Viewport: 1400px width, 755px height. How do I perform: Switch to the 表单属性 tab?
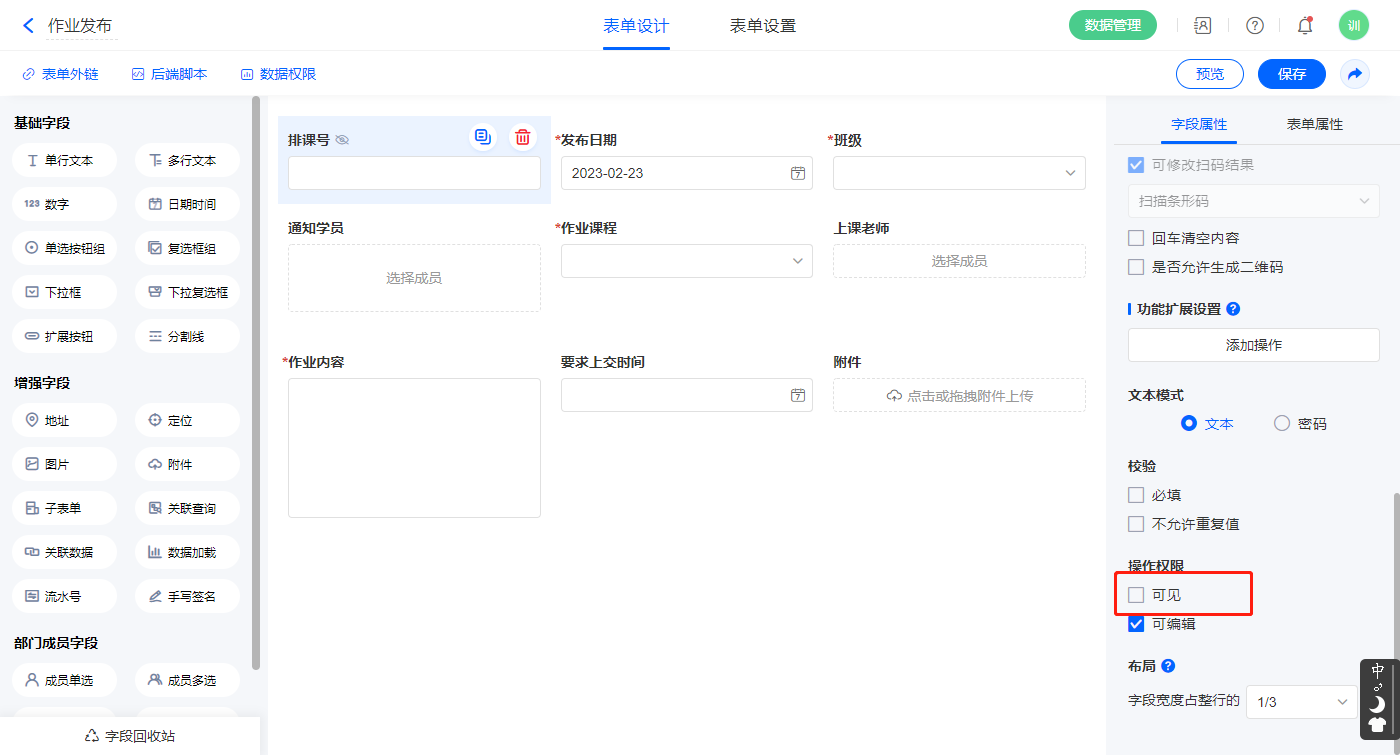(x=1314, y=124)
